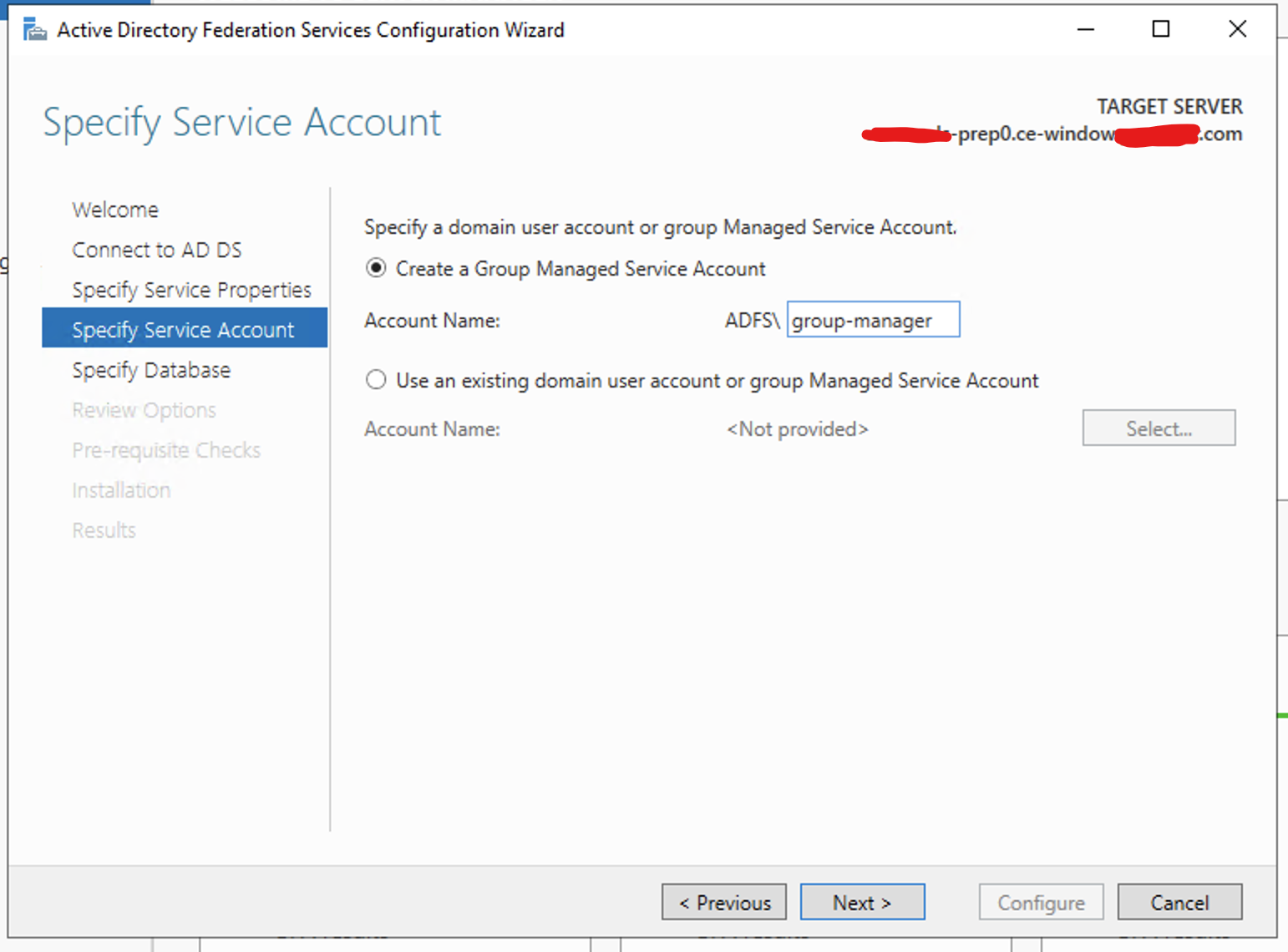This screenshot has height=952, width=1288.
Task: Click the Pre-requisite Checks step
Action: point(166,450)
